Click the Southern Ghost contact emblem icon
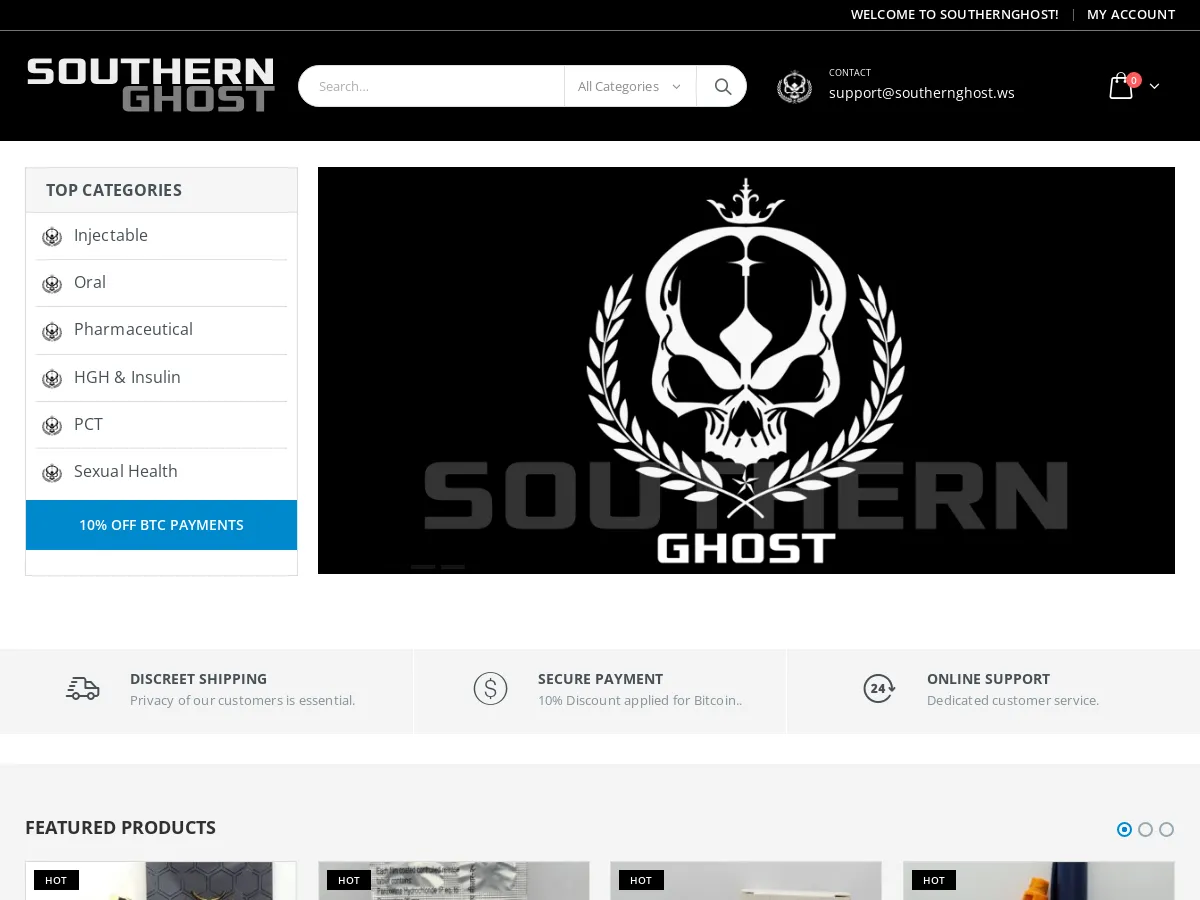This screenshot has height=900, width=1200. click(794, 87)
